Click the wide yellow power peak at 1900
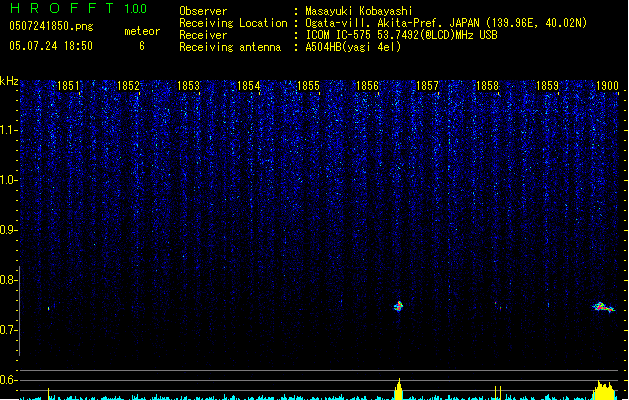Screen dimensions: 629x400 604,390
